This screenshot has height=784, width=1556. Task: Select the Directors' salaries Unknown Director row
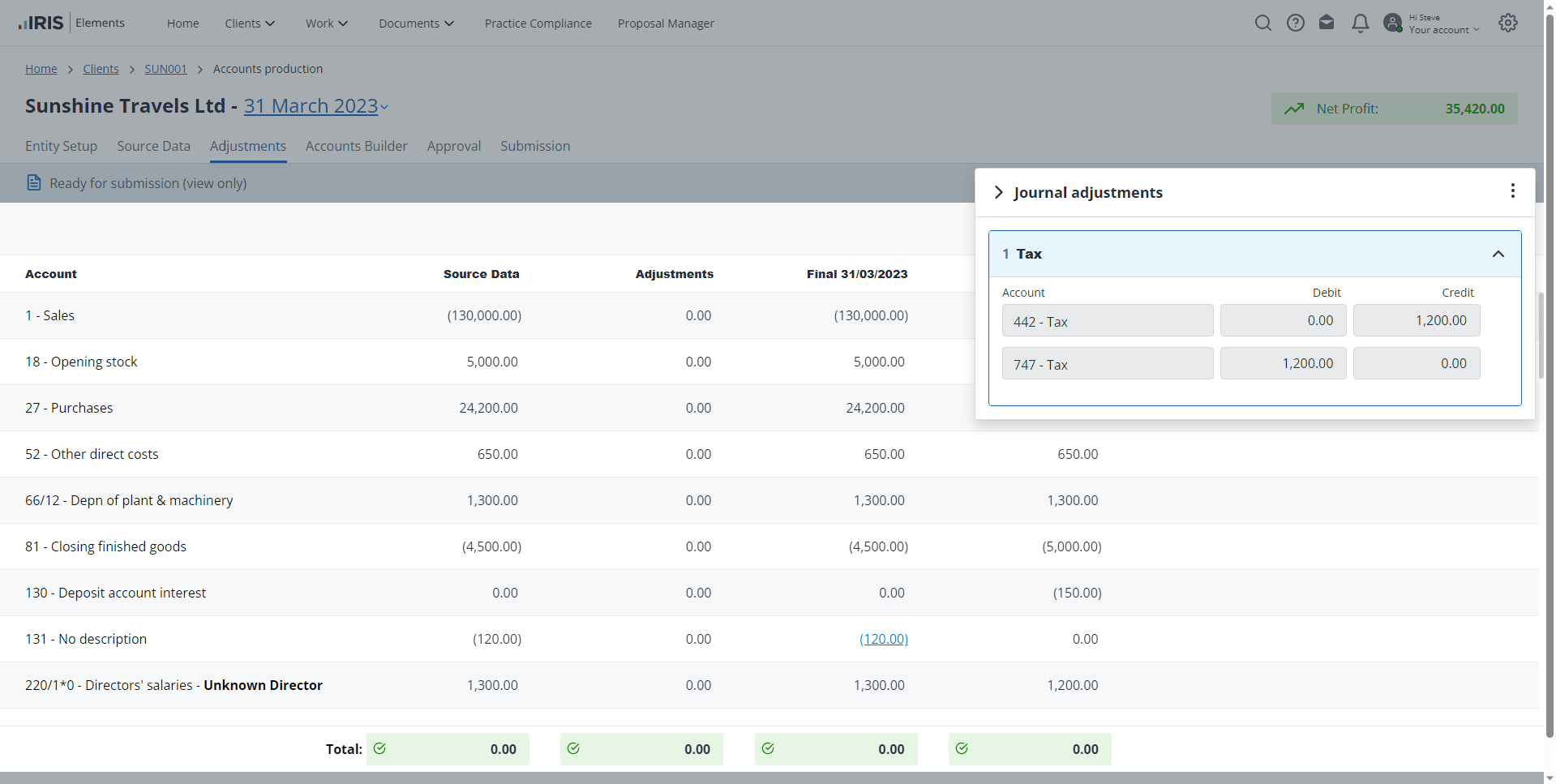click(x=769, y=685)
